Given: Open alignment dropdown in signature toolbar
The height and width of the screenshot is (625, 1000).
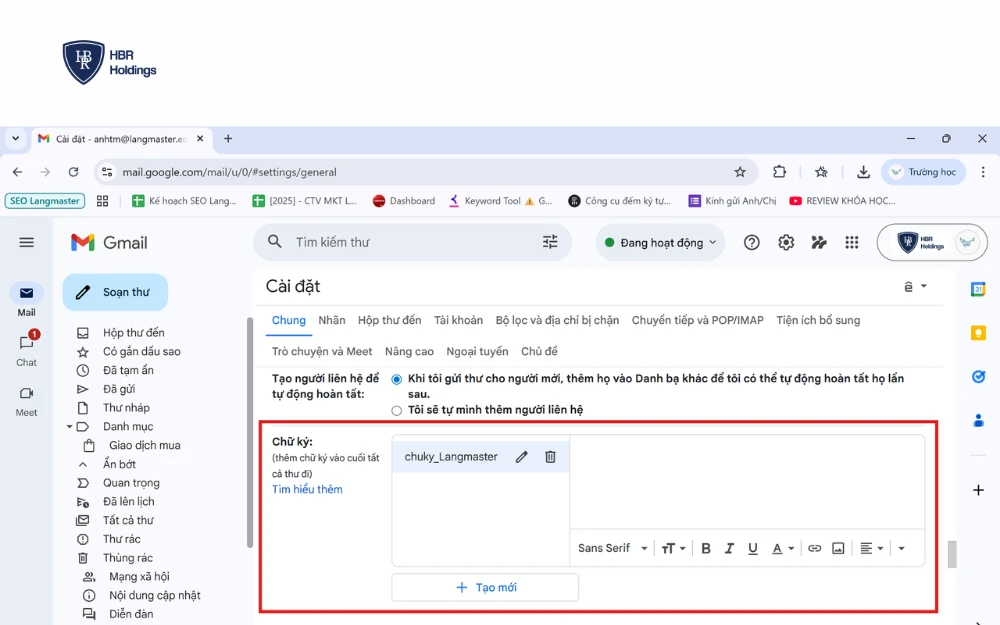Looking at the screenshot, I should click(871, 548).
